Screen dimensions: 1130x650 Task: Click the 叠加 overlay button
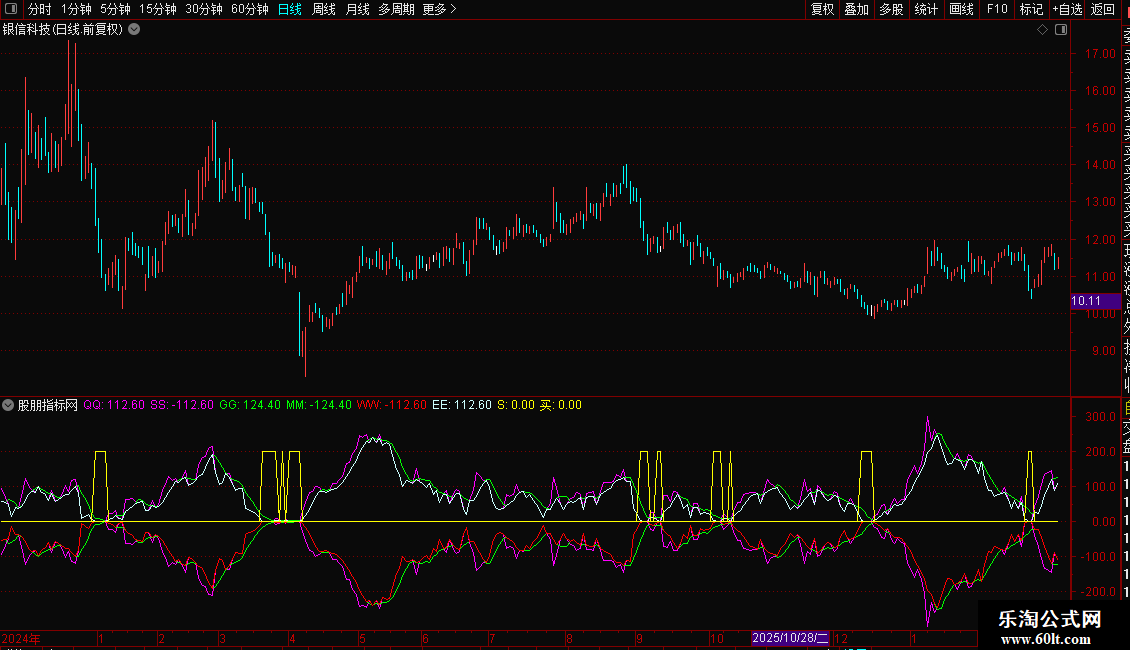tap(857, 9)
